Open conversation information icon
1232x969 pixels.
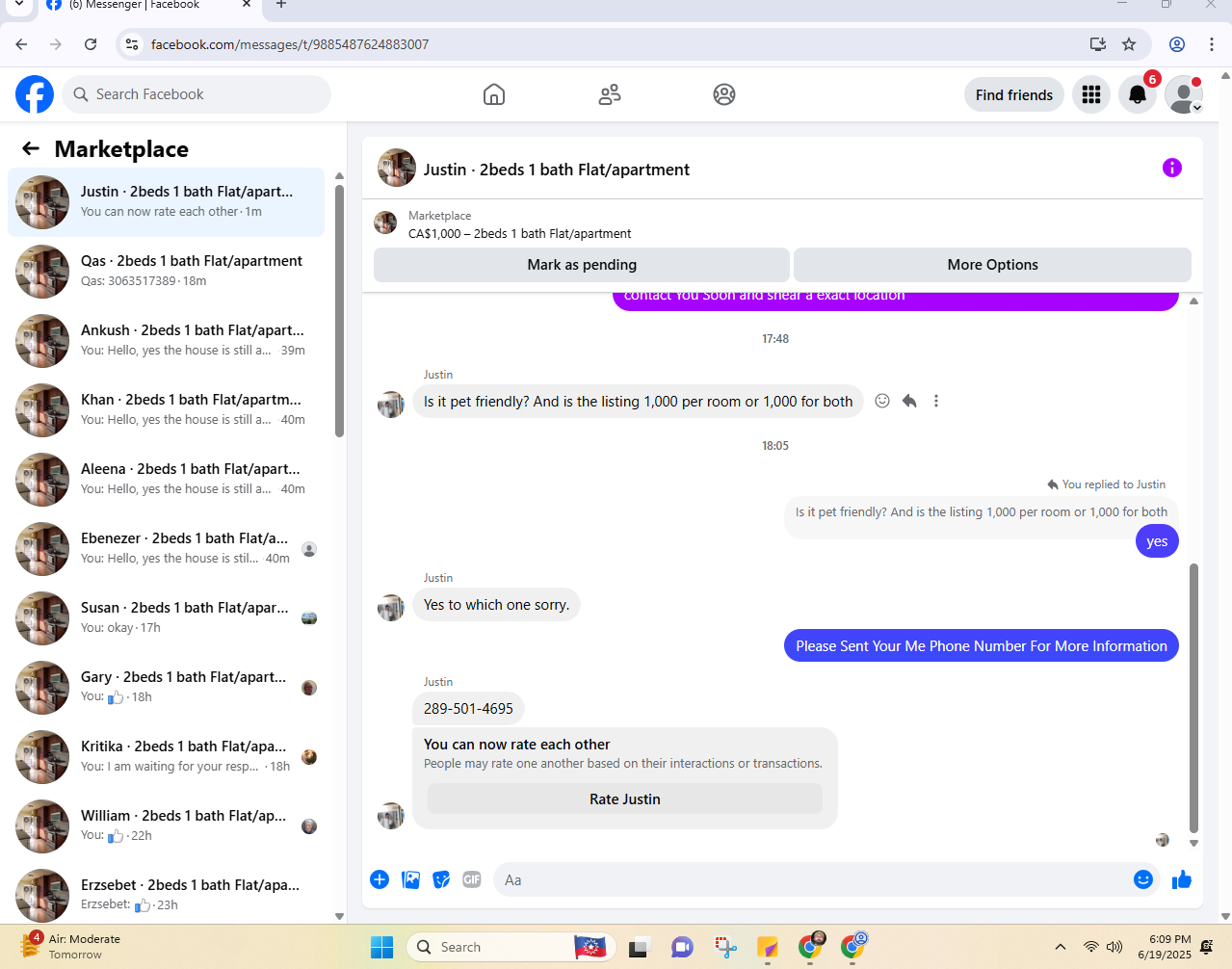tap(1172, 168)
